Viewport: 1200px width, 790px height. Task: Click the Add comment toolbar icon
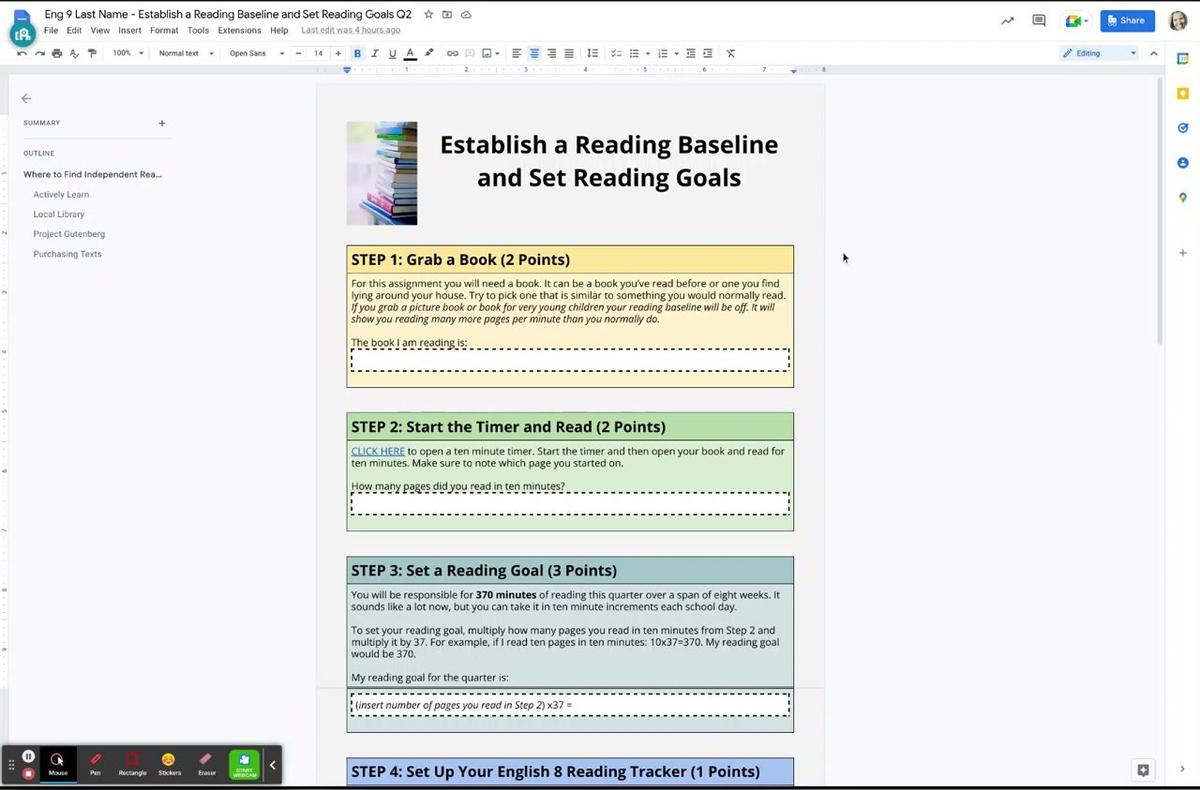[469, 53]
